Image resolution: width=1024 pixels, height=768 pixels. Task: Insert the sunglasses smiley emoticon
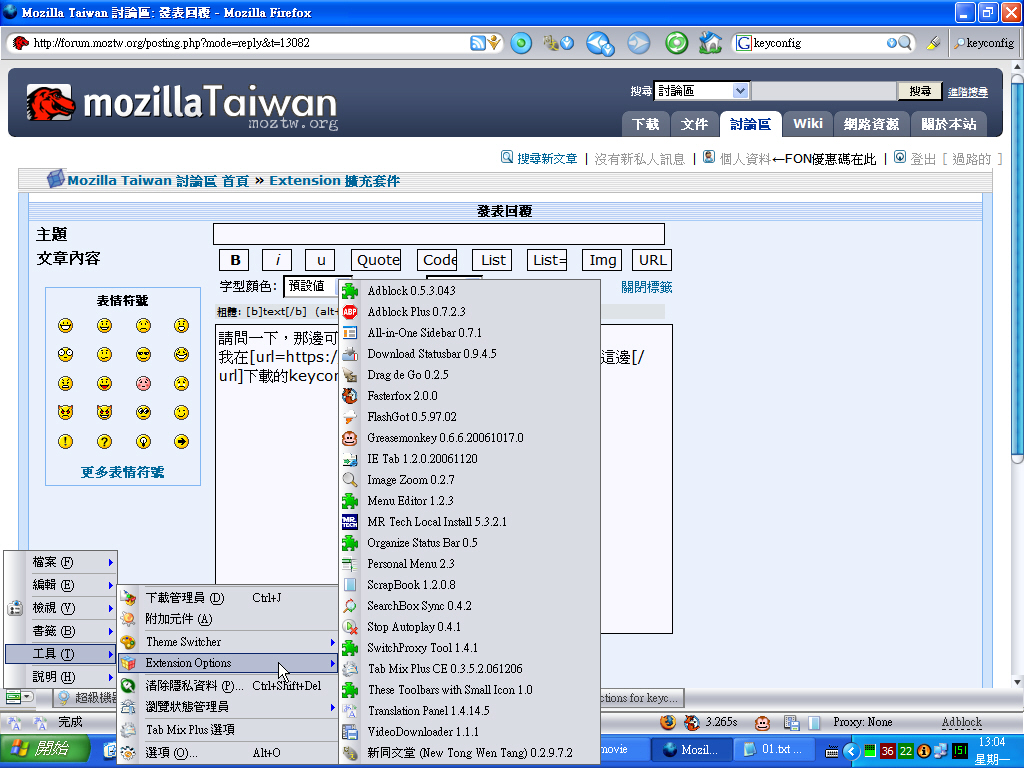[x=143, y=355]
